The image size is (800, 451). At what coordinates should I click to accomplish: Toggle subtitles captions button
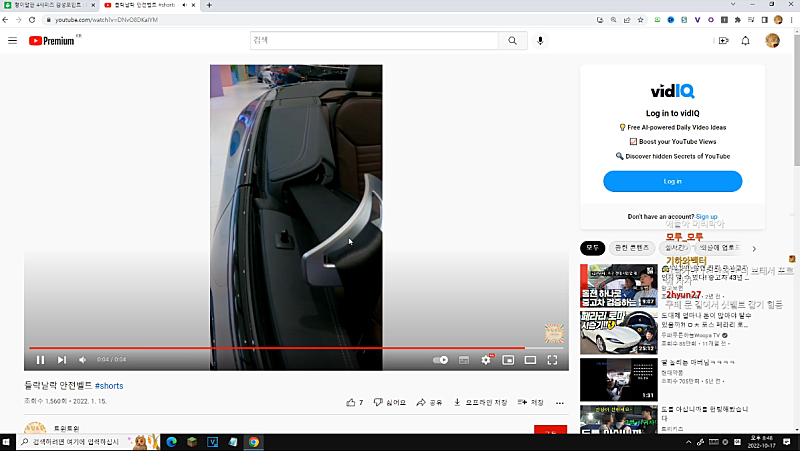[464, 360]
